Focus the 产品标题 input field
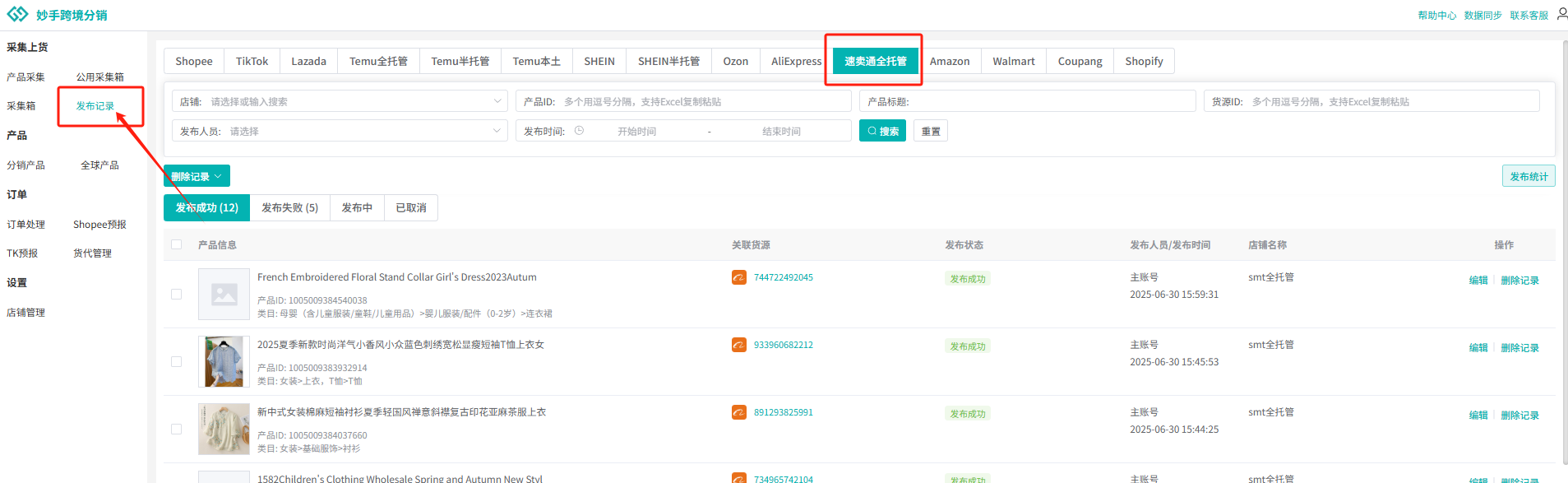 coord(1027,101)
